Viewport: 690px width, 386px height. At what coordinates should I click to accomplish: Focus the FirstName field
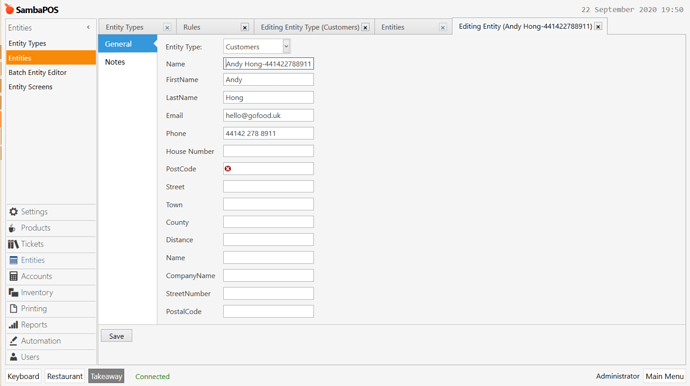click(x=268, y=80)
